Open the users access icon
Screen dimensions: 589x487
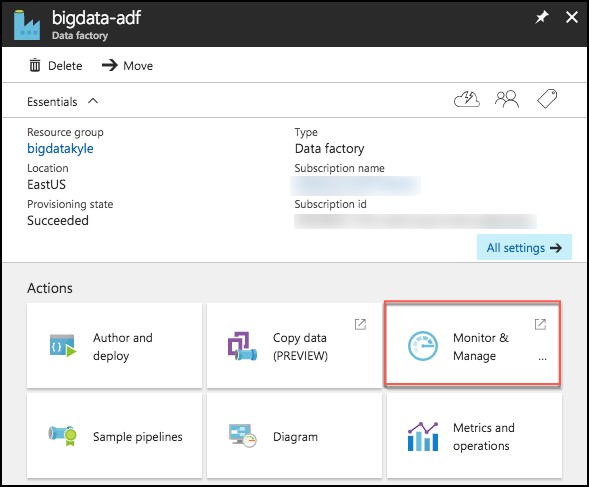click(x=507, y=99)
